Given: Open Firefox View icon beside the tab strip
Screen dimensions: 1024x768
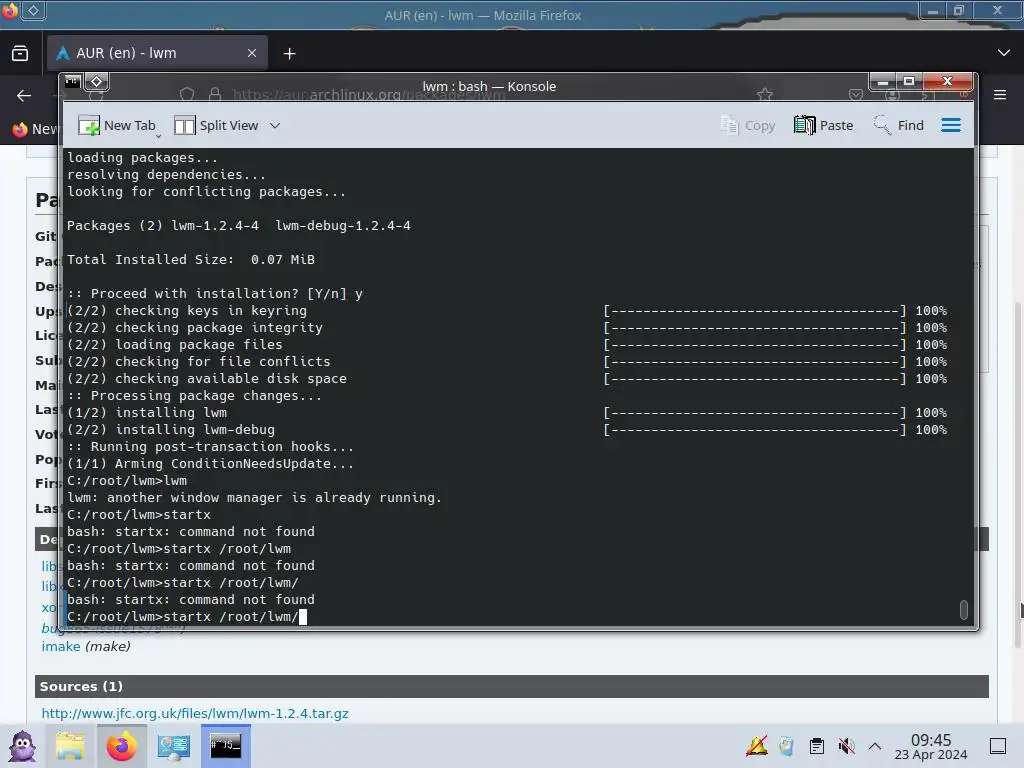Looking at the screenshot, I should 20,53.
